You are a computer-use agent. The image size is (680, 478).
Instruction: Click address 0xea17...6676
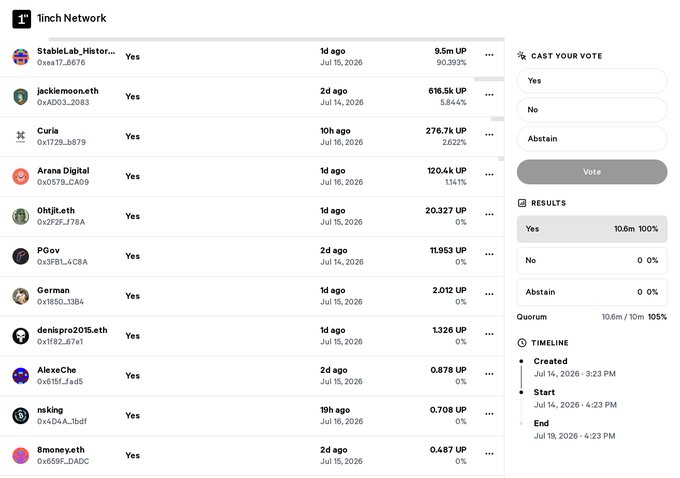(61, 62)
